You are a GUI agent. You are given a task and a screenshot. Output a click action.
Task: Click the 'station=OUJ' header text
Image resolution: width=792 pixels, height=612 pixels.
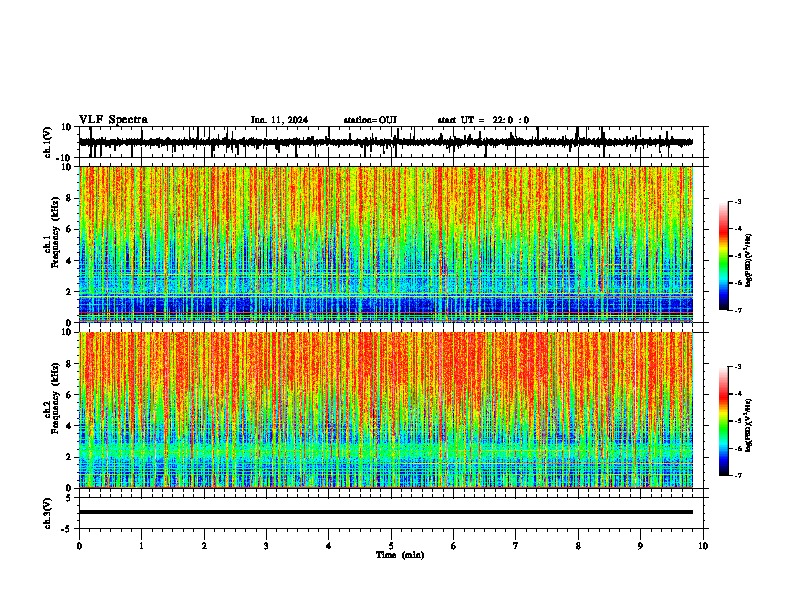[x=370, y=120]
